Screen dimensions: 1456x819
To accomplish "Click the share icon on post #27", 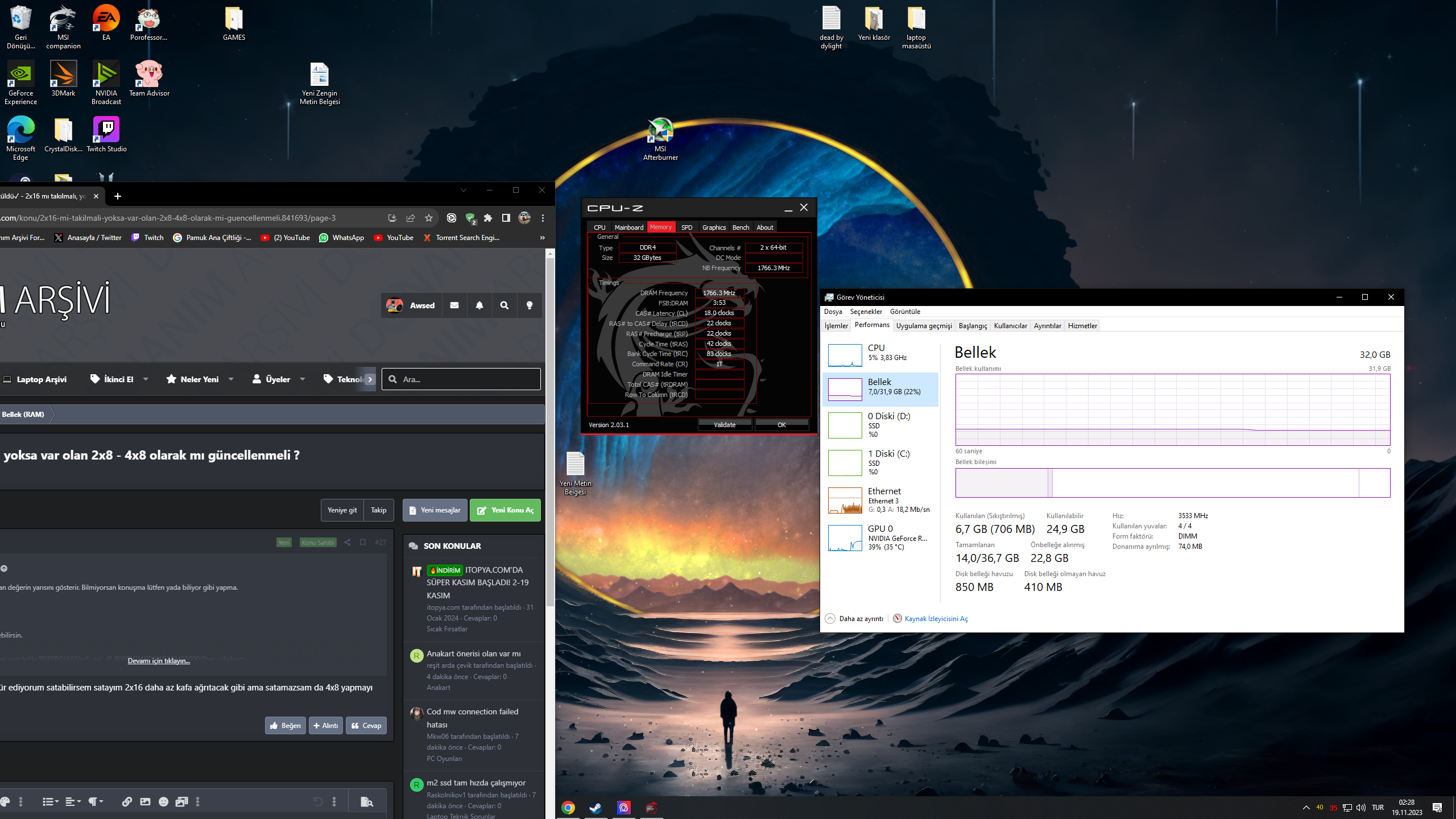I will [x=348, y=543].
